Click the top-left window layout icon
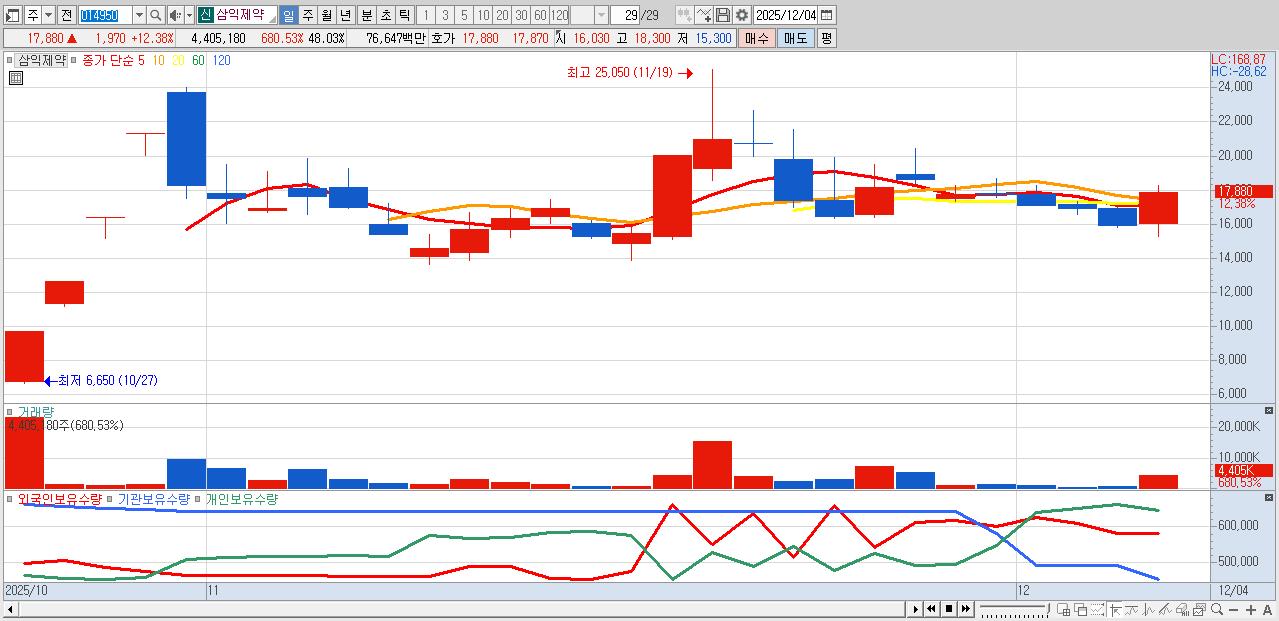This screenshot has height=621, width=1279. pyautogui.click(x=12, y=15)
